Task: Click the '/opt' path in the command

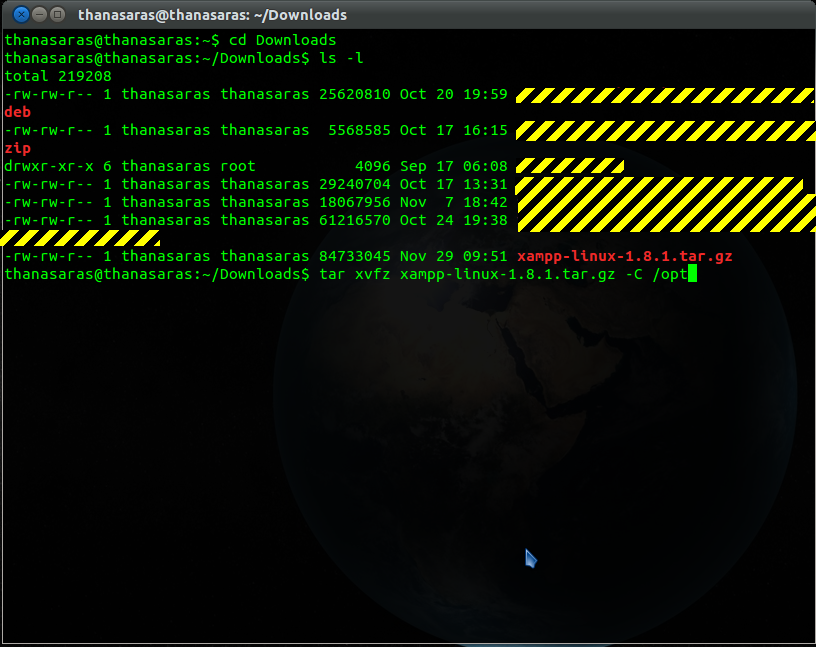Action: click(670, 274)
